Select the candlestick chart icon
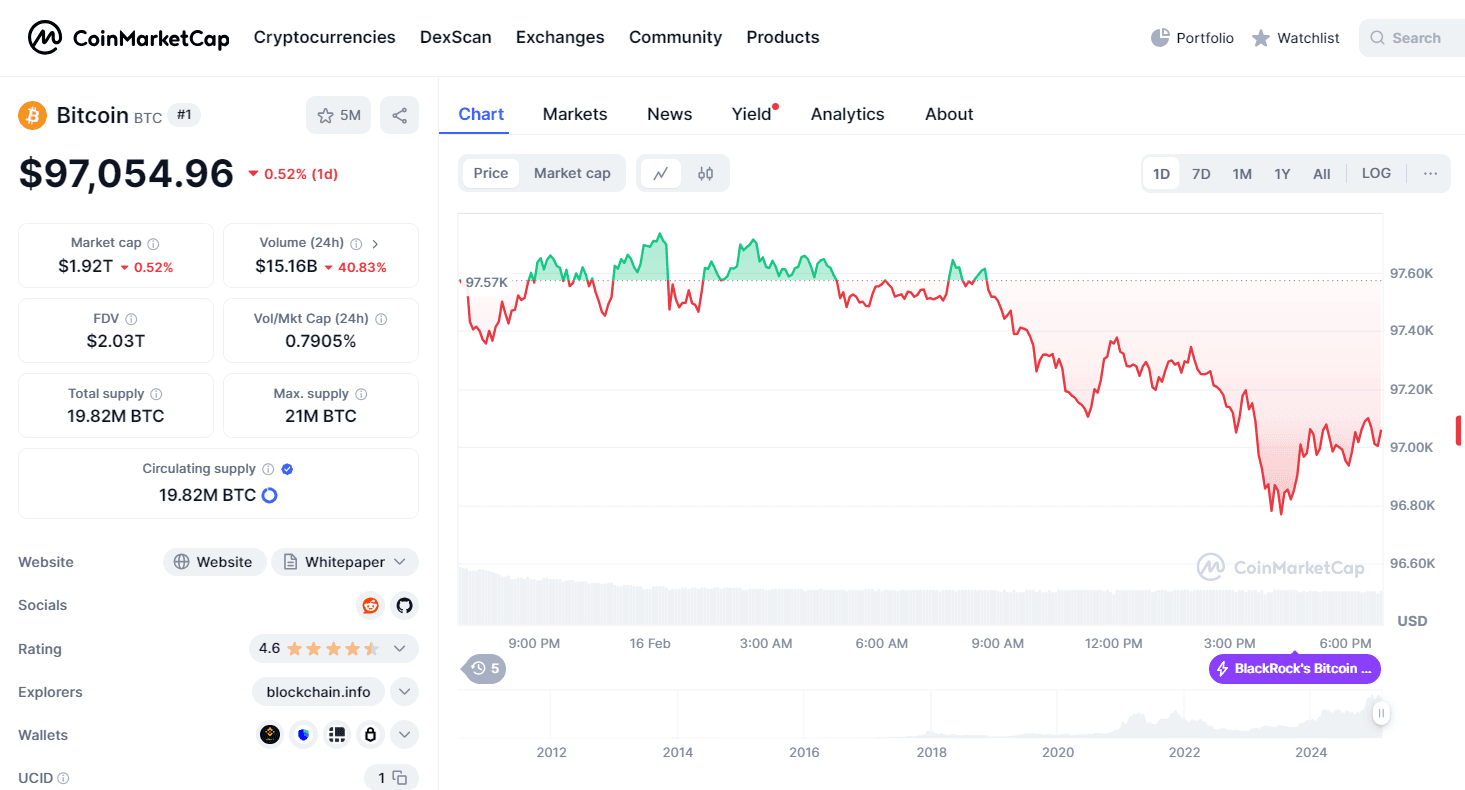The image size is (1465, 790). [705, 173]
